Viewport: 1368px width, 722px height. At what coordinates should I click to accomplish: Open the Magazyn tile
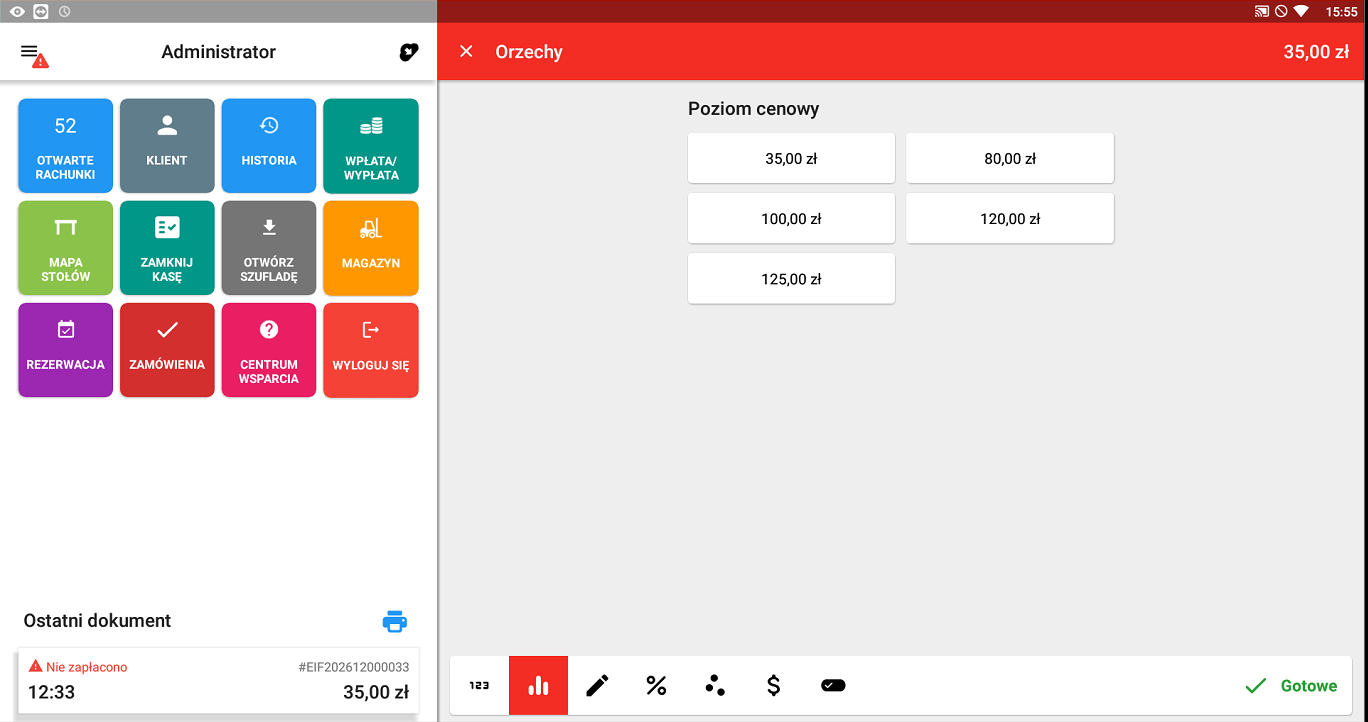371,248
